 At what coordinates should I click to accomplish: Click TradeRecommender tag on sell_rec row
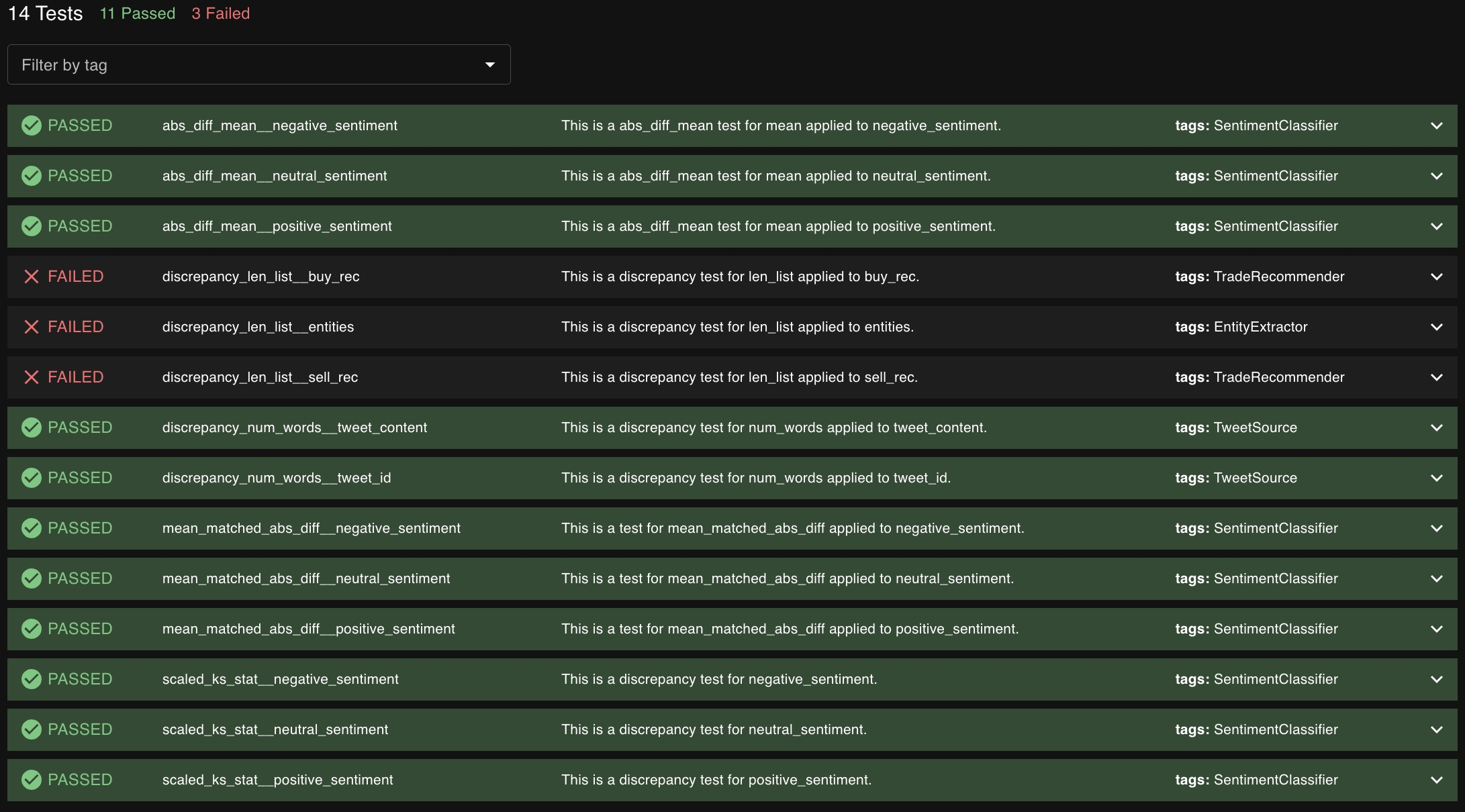1278,377
